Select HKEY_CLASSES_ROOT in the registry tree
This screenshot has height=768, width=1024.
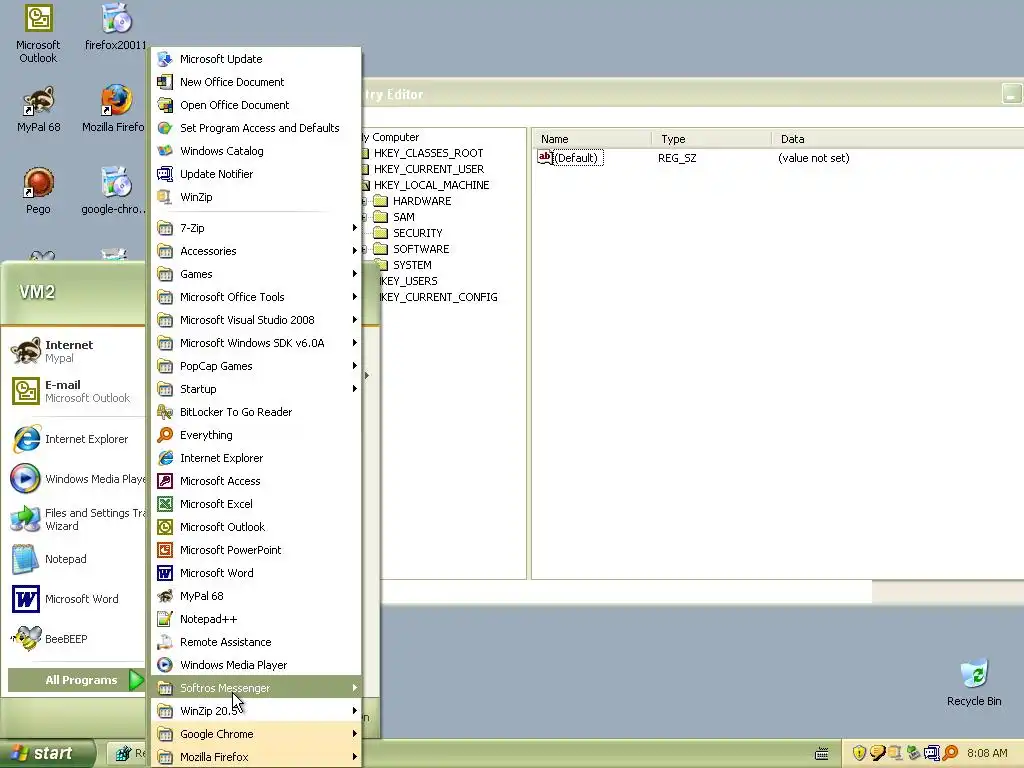(428, 153)
